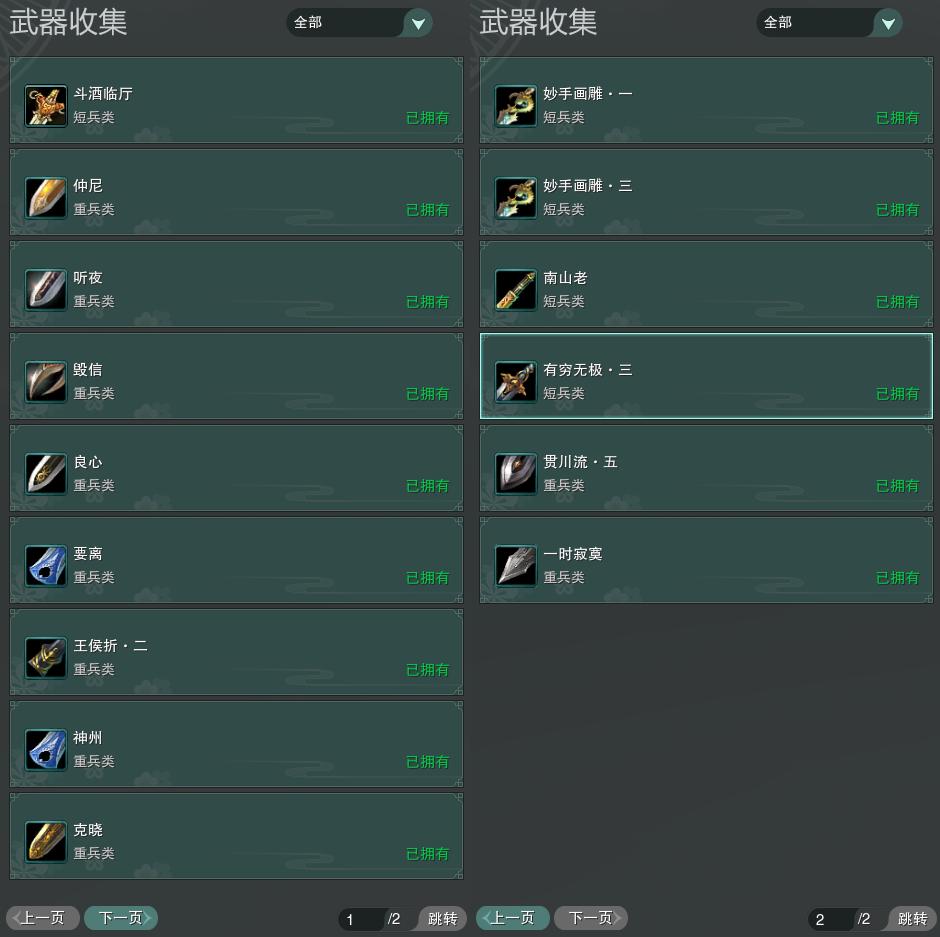Select the 神州 weapon row
The image size is (940, 937).
point(236,744)
